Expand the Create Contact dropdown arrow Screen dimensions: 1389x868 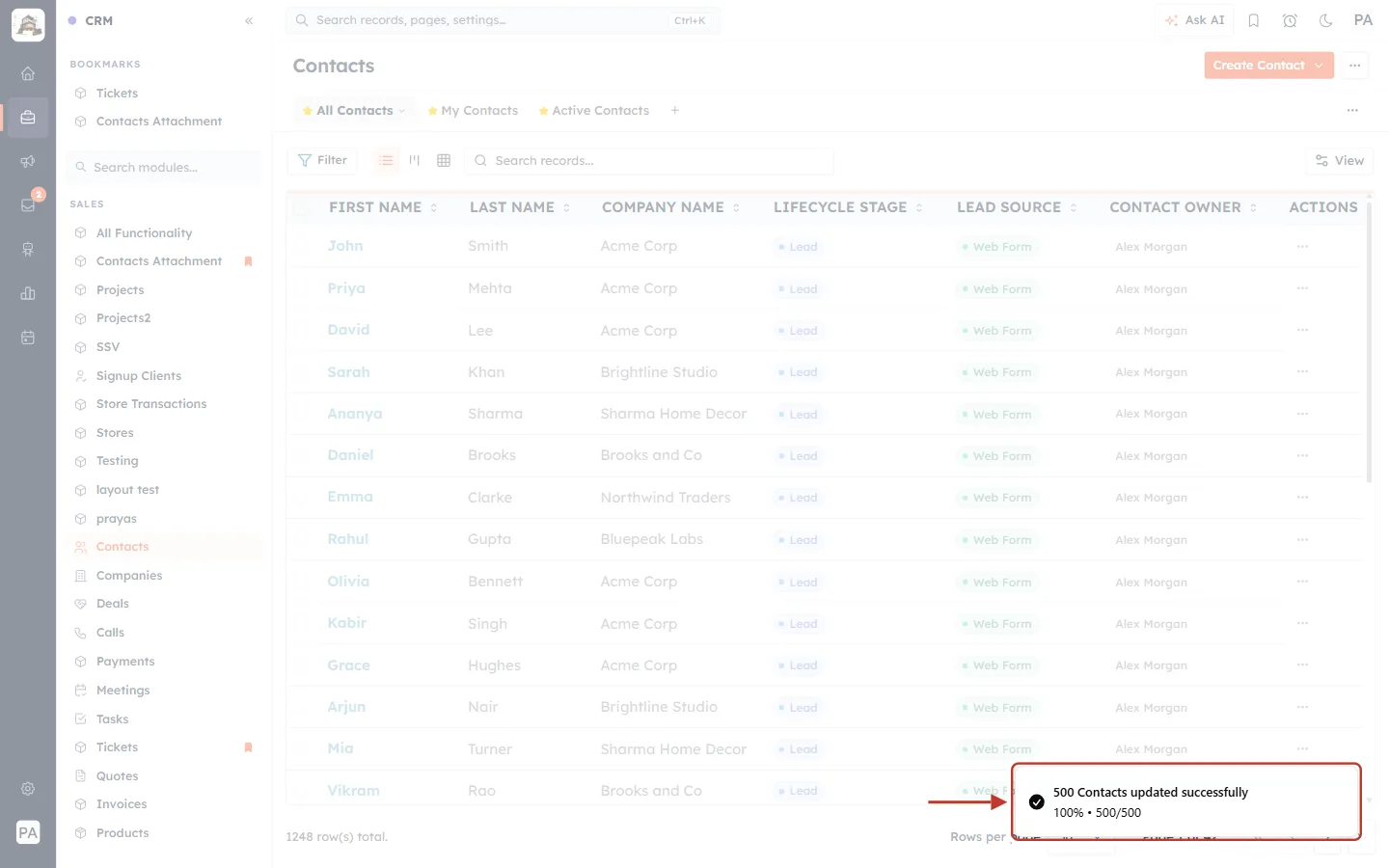1320,66
